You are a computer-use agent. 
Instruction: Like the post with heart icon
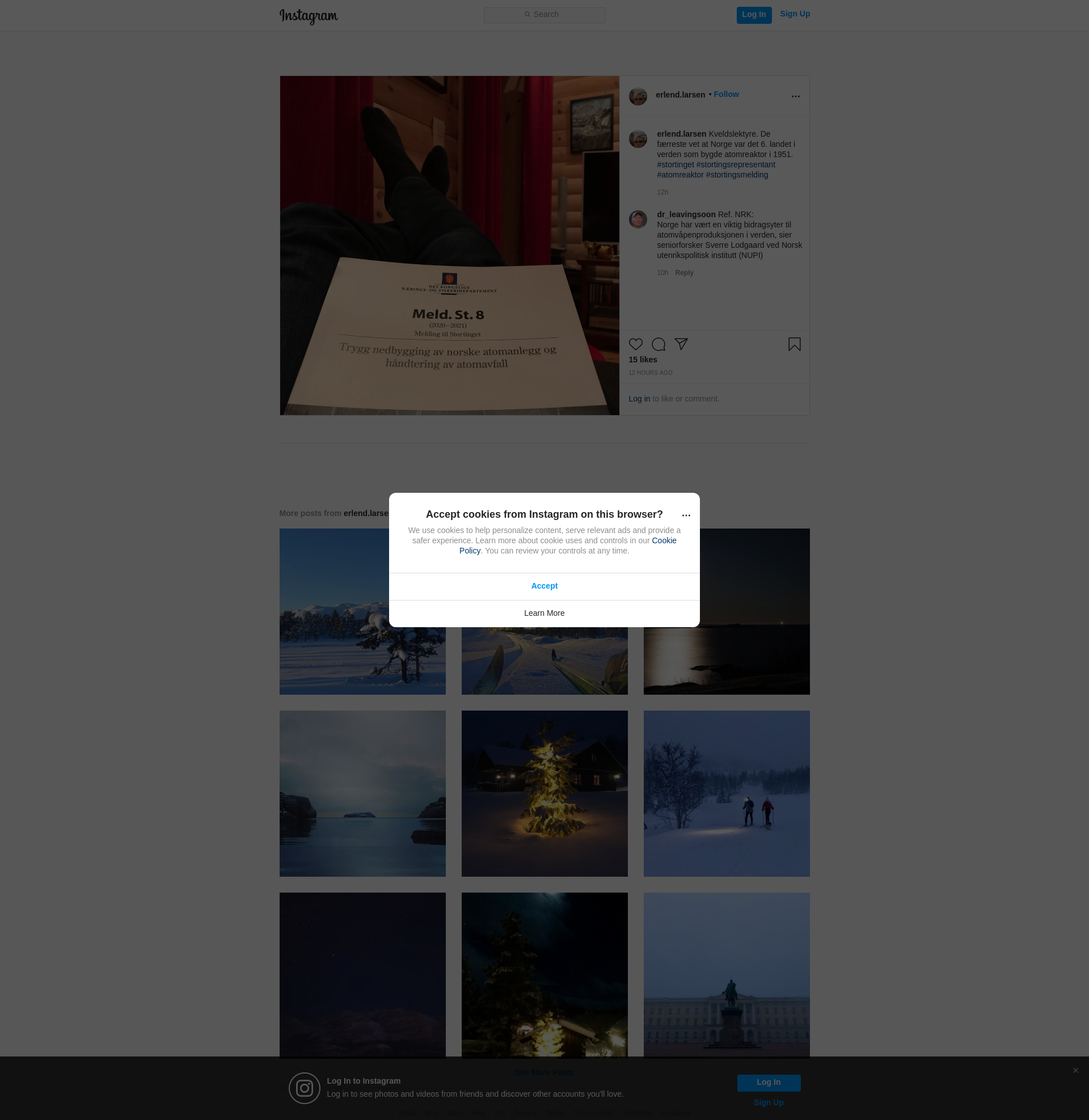pos(635,344)
